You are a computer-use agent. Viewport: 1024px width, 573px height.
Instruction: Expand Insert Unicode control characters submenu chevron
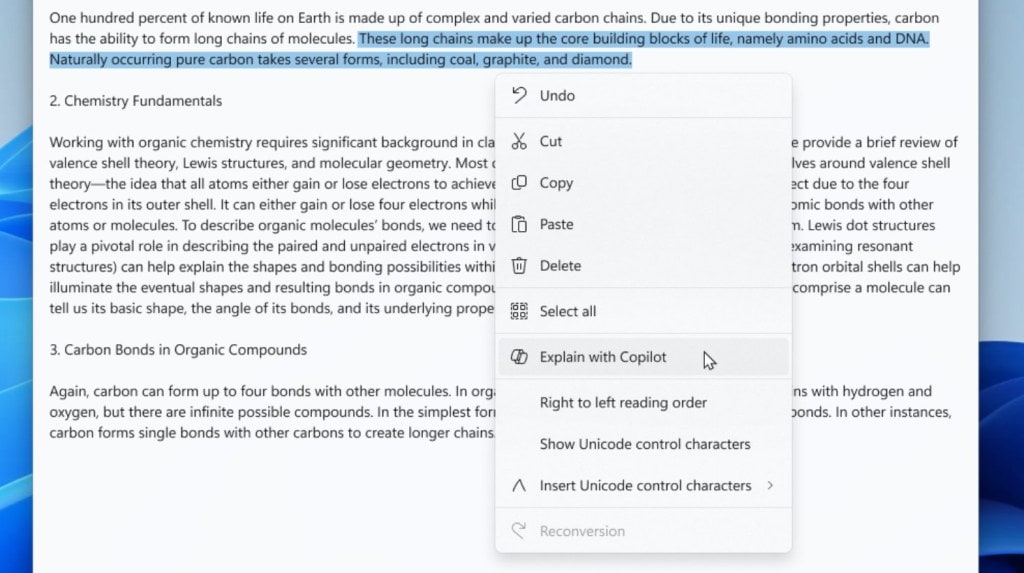tap(770, 485)
